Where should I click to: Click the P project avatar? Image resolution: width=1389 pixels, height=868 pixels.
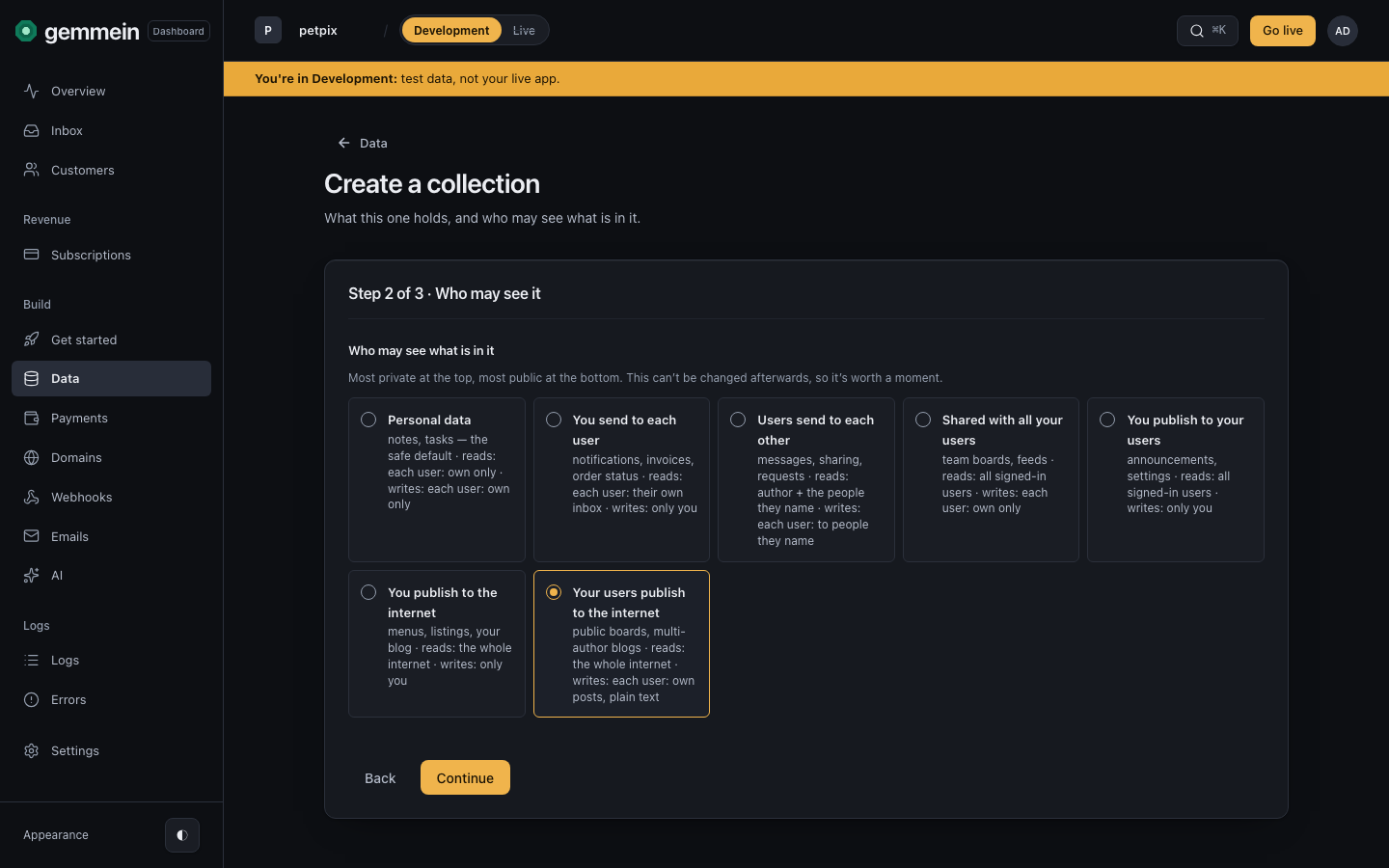tap(268, 31)
